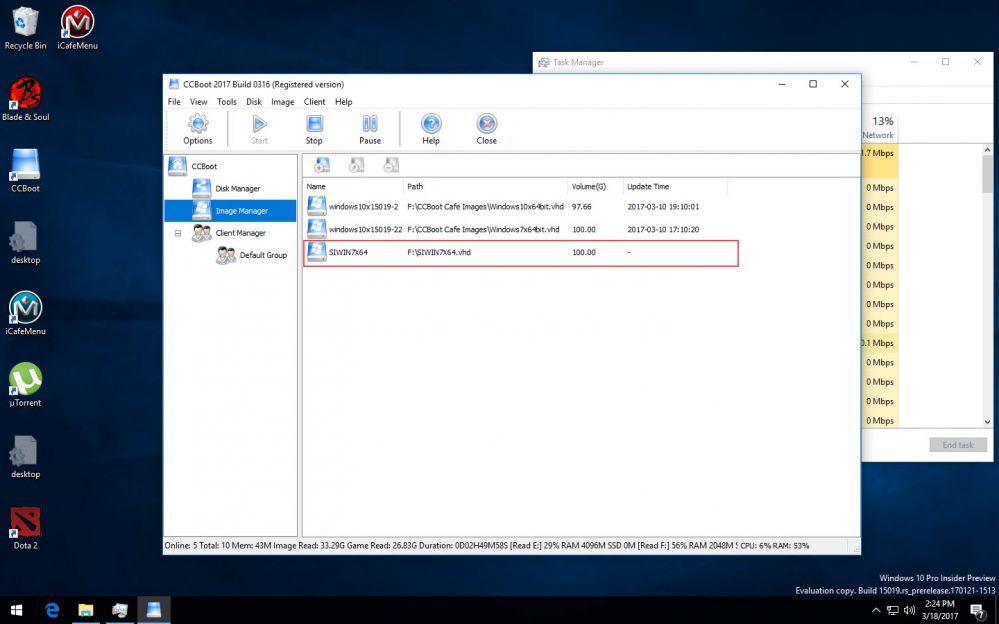The image size is (999, 624).
Task: Open the µTorrent desktop shortcut
Action: click(x=25, y=384)
